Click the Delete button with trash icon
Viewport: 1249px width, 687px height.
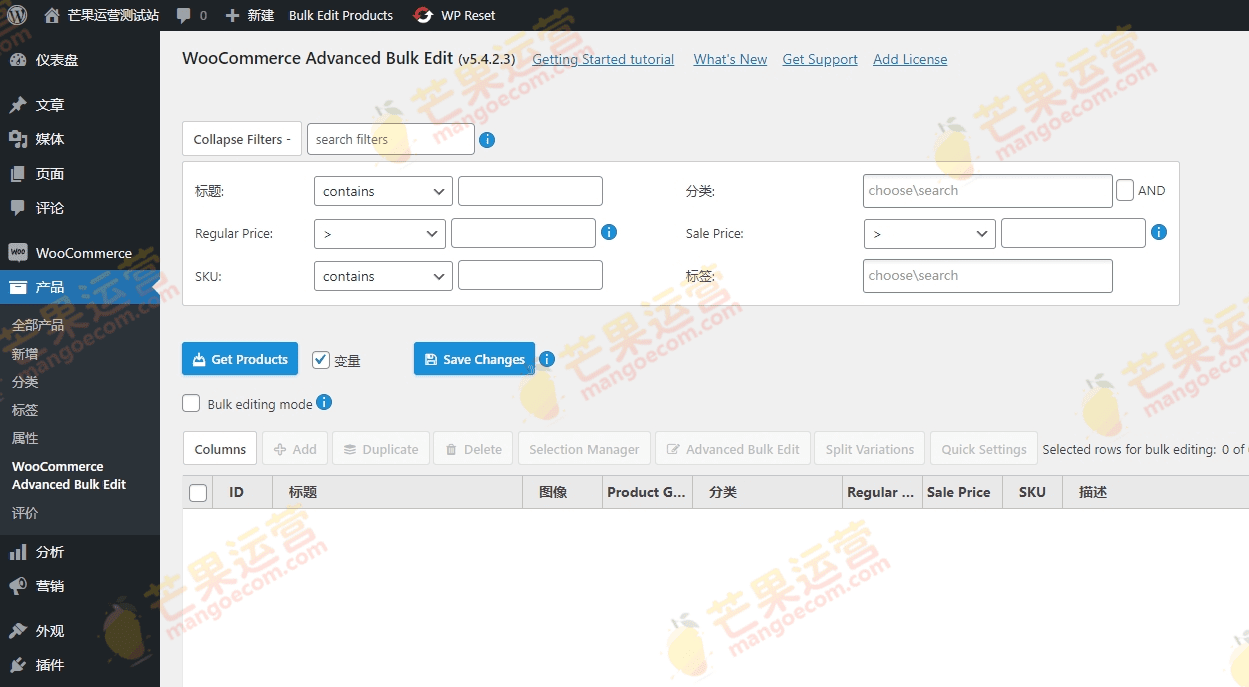tap(474, 449)
